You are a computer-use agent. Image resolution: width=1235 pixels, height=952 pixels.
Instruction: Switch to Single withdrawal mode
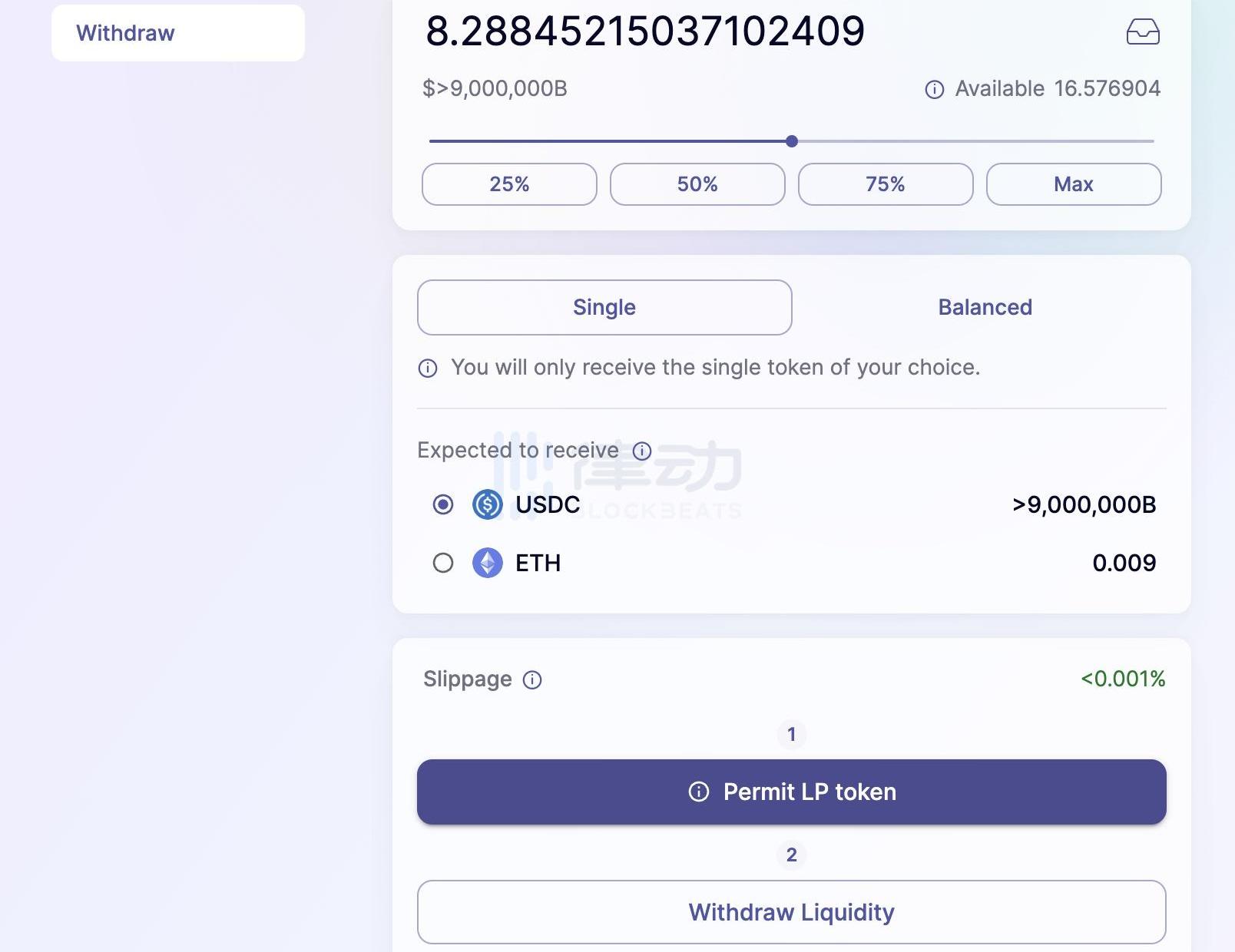coord(604,308)
